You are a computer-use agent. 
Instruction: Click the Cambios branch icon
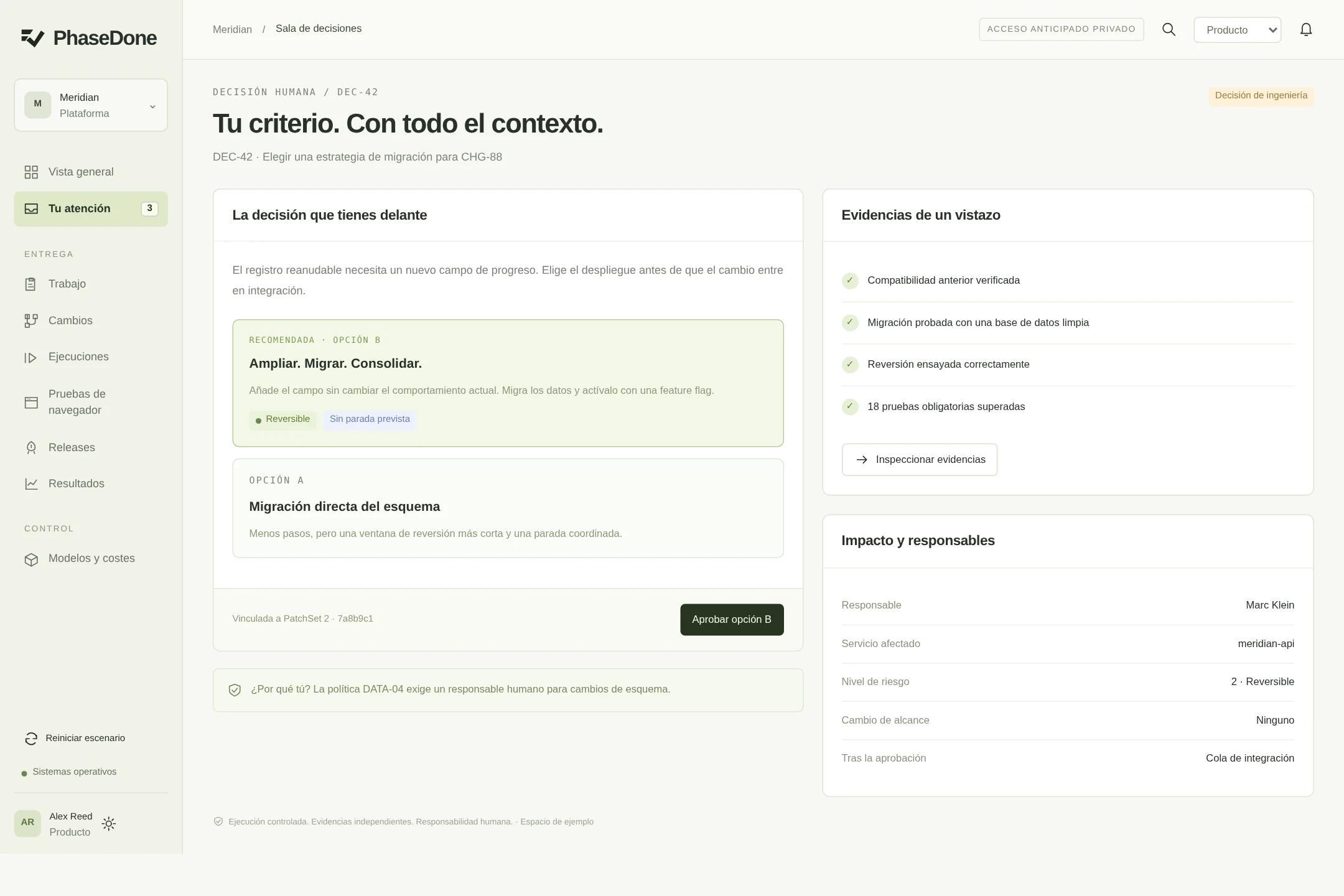coord(31,321)
